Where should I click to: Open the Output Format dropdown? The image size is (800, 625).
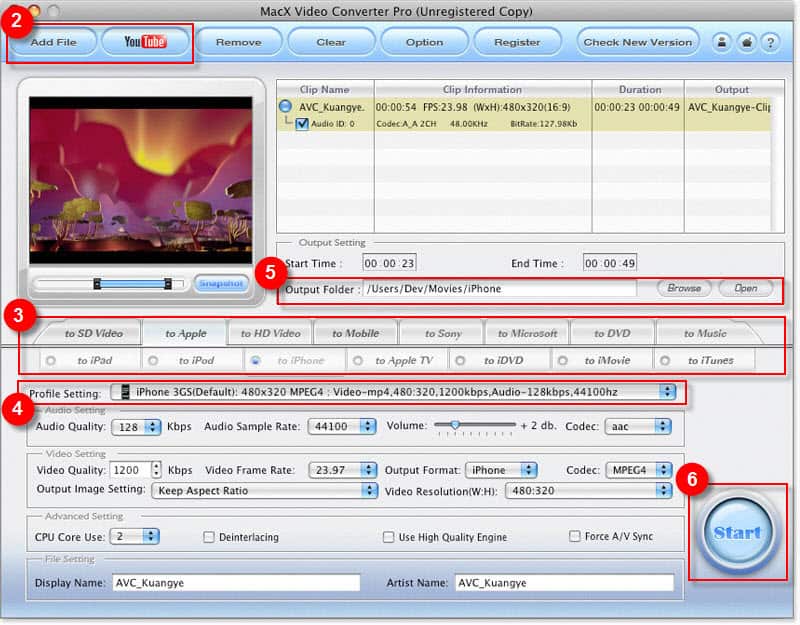tap(502, 470)
